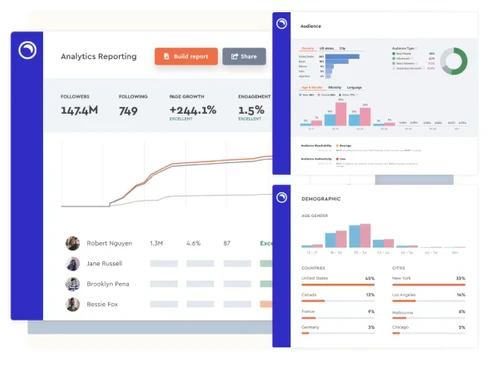This screenshot has height=375, width=500.
Task: Click the Mass followers legend dot
Action: click(x=394, y=63)
